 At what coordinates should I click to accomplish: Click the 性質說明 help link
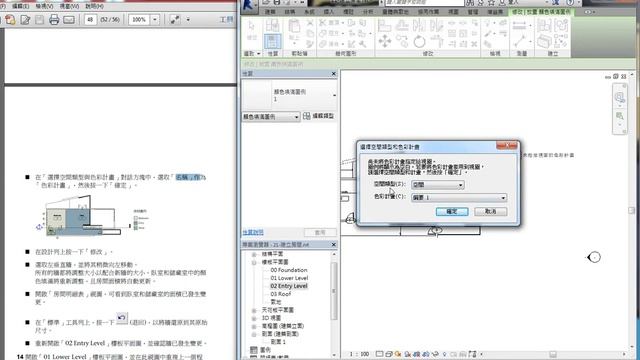pos(253,232)
